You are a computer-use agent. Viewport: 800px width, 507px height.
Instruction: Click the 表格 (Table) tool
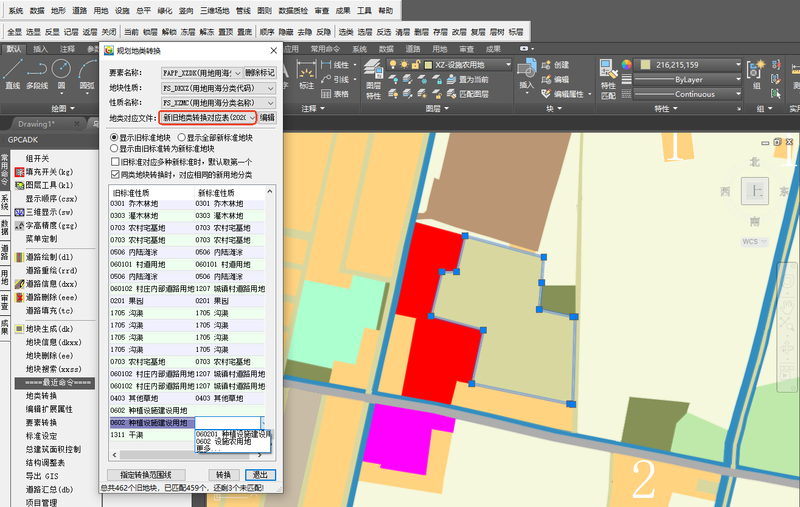click(335, 94)
